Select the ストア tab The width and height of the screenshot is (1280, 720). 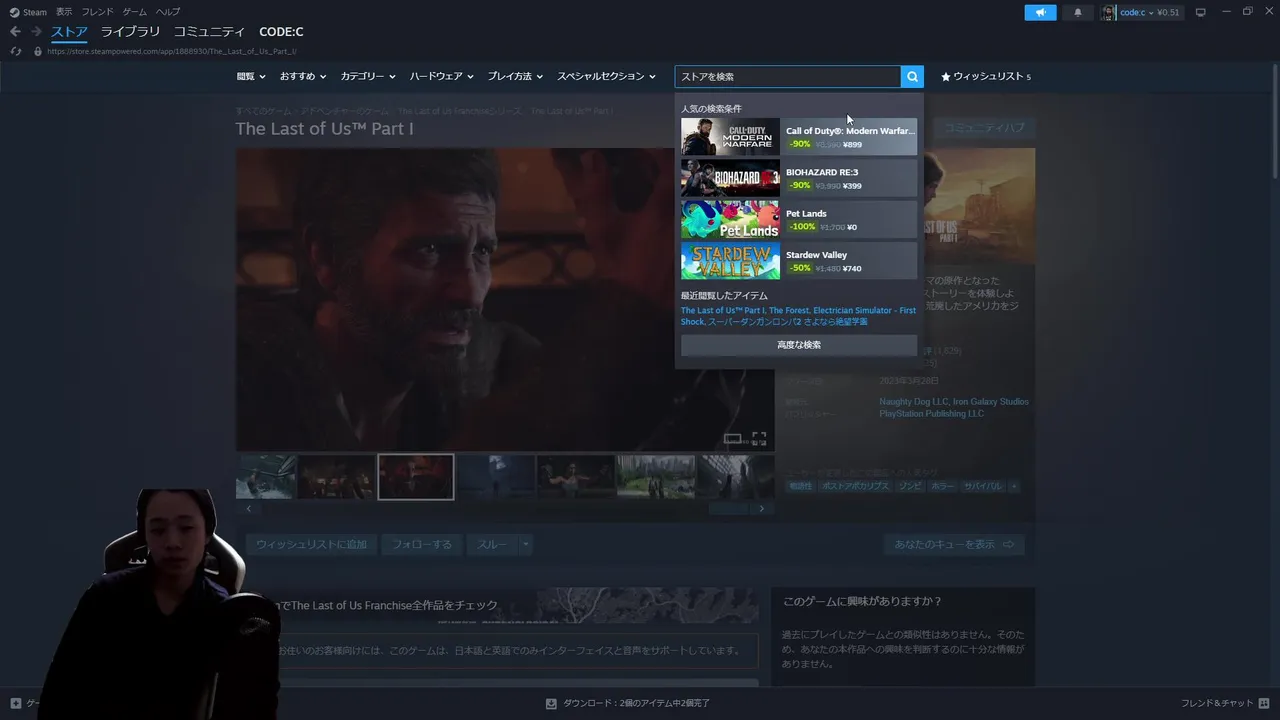(x=69, y=32)
